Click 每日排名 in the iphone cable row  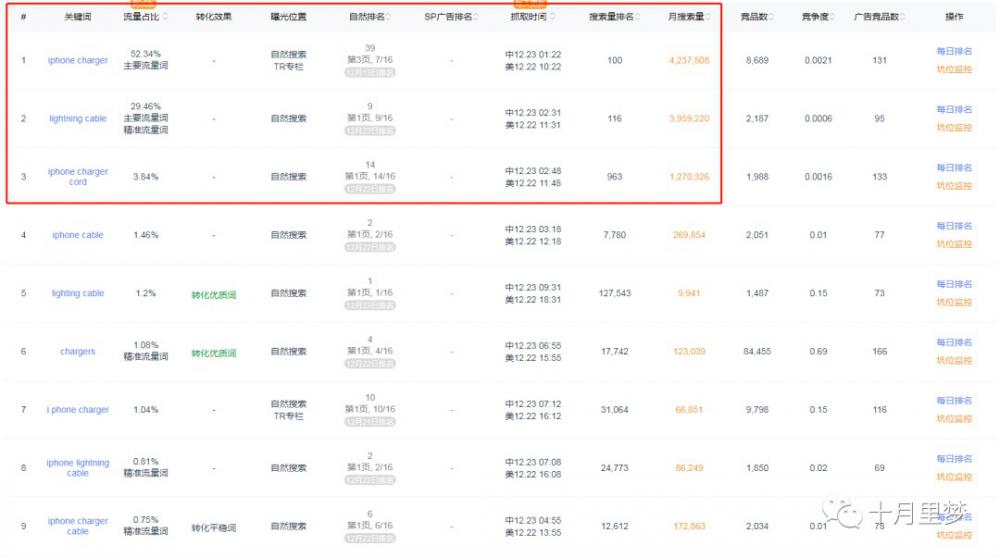(954, 226)
